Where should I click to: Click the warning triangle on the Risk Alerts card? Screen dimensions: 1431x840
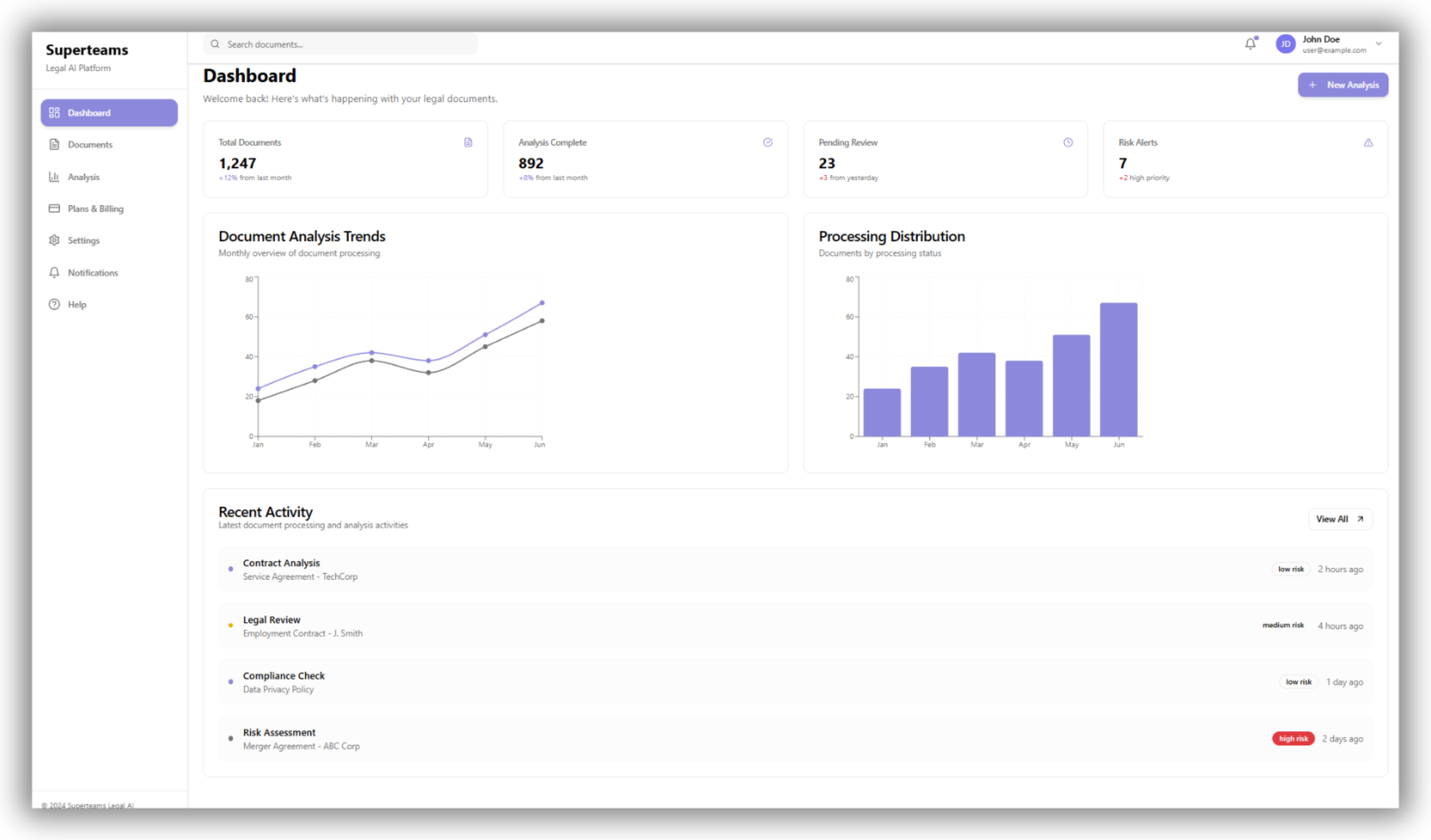coord(1369,143)
